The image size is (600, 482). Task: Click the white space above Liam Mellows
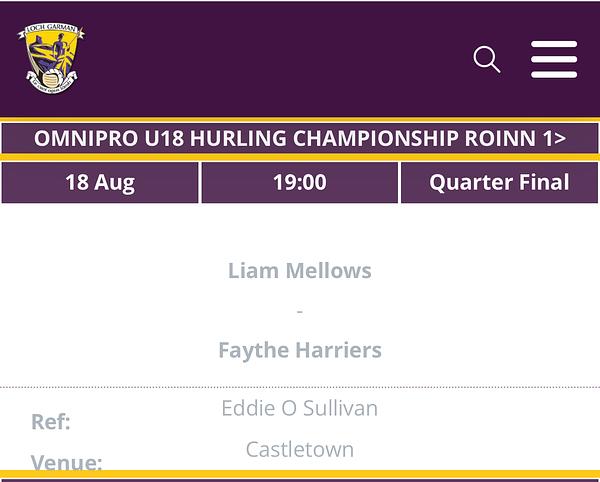pos(300,230)
